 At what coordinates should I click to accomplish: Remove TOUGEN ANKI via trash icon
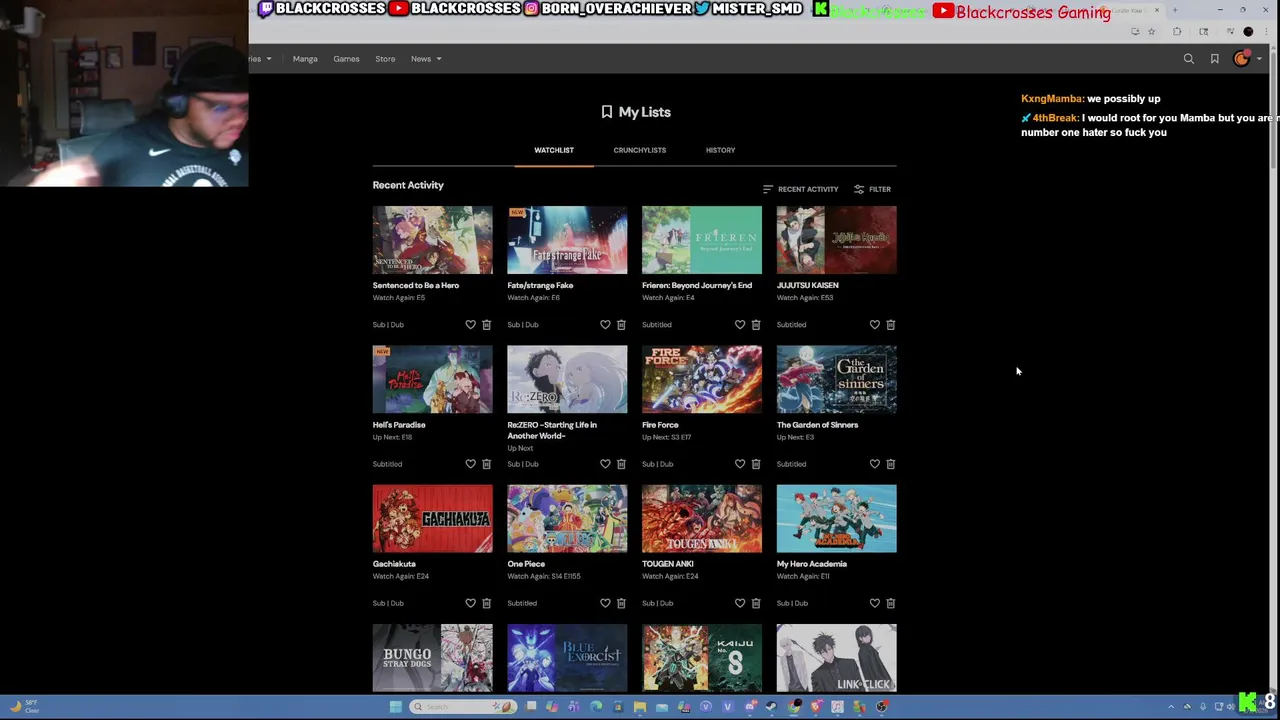point(756,603)
